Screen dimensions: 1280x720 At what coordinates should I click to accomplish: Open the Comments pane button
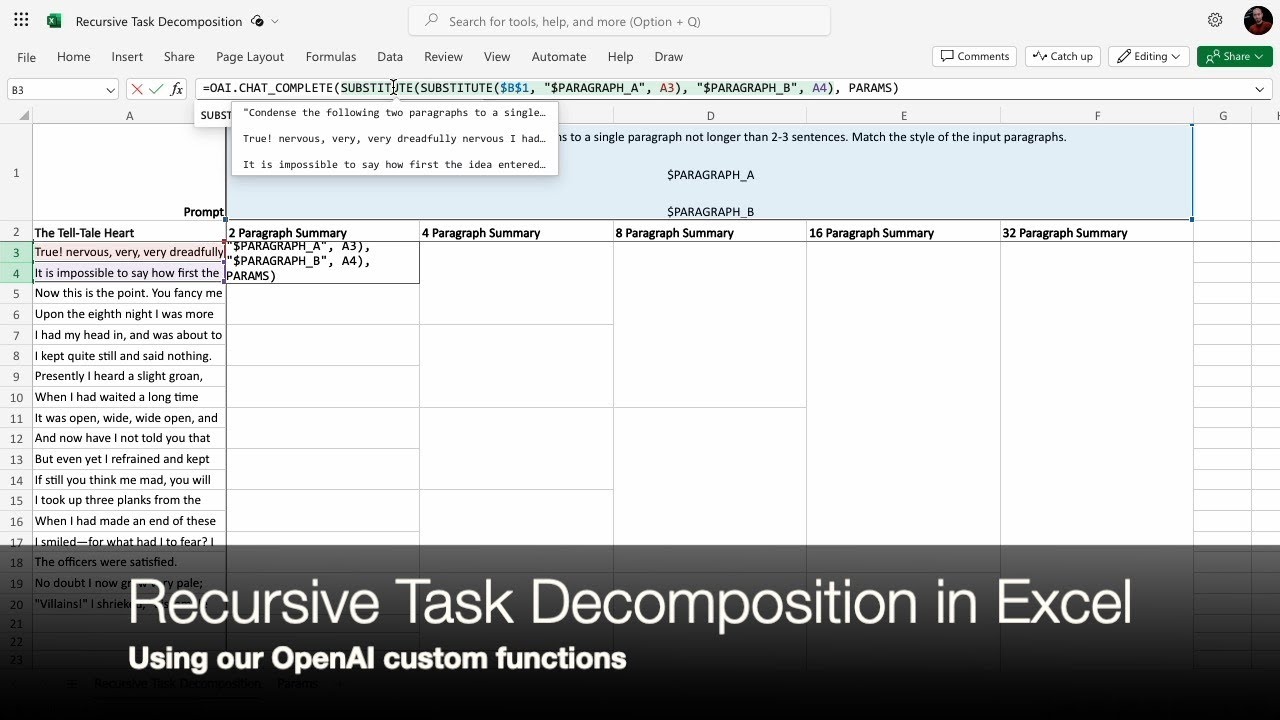point(974,56)
